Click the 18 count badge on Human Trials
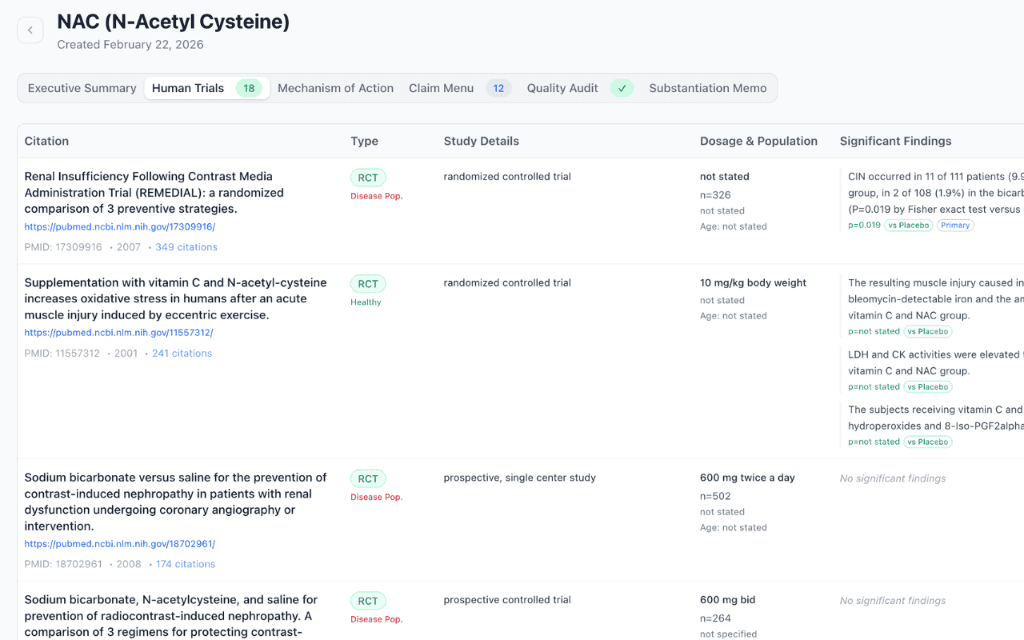The height and width of the screenshot is (640, 1024). pyautogui.click(x=249, y=88)
